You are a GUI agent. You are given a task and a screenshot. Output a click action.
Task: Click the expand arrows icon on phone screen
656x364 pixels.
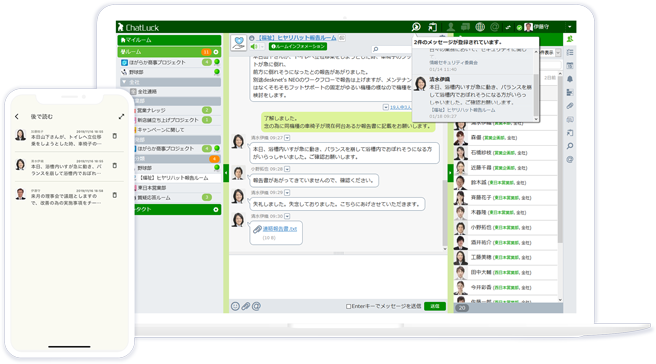tap(121, 116)
